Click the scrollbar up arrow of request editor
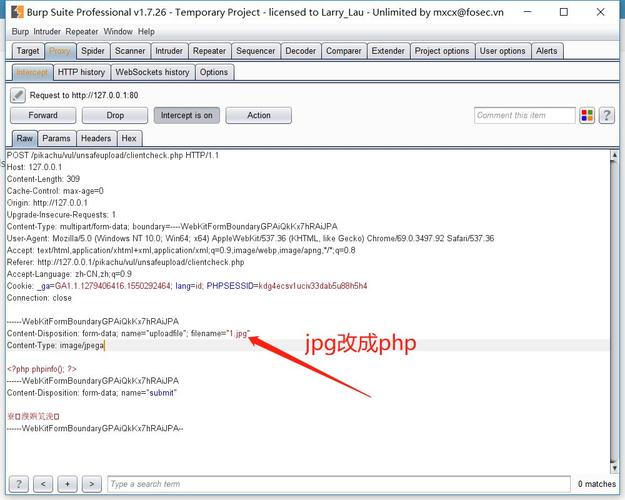Image resolution: width=625 pixels, height=500 pixels. pyautogui.click(x=614, y=155)
